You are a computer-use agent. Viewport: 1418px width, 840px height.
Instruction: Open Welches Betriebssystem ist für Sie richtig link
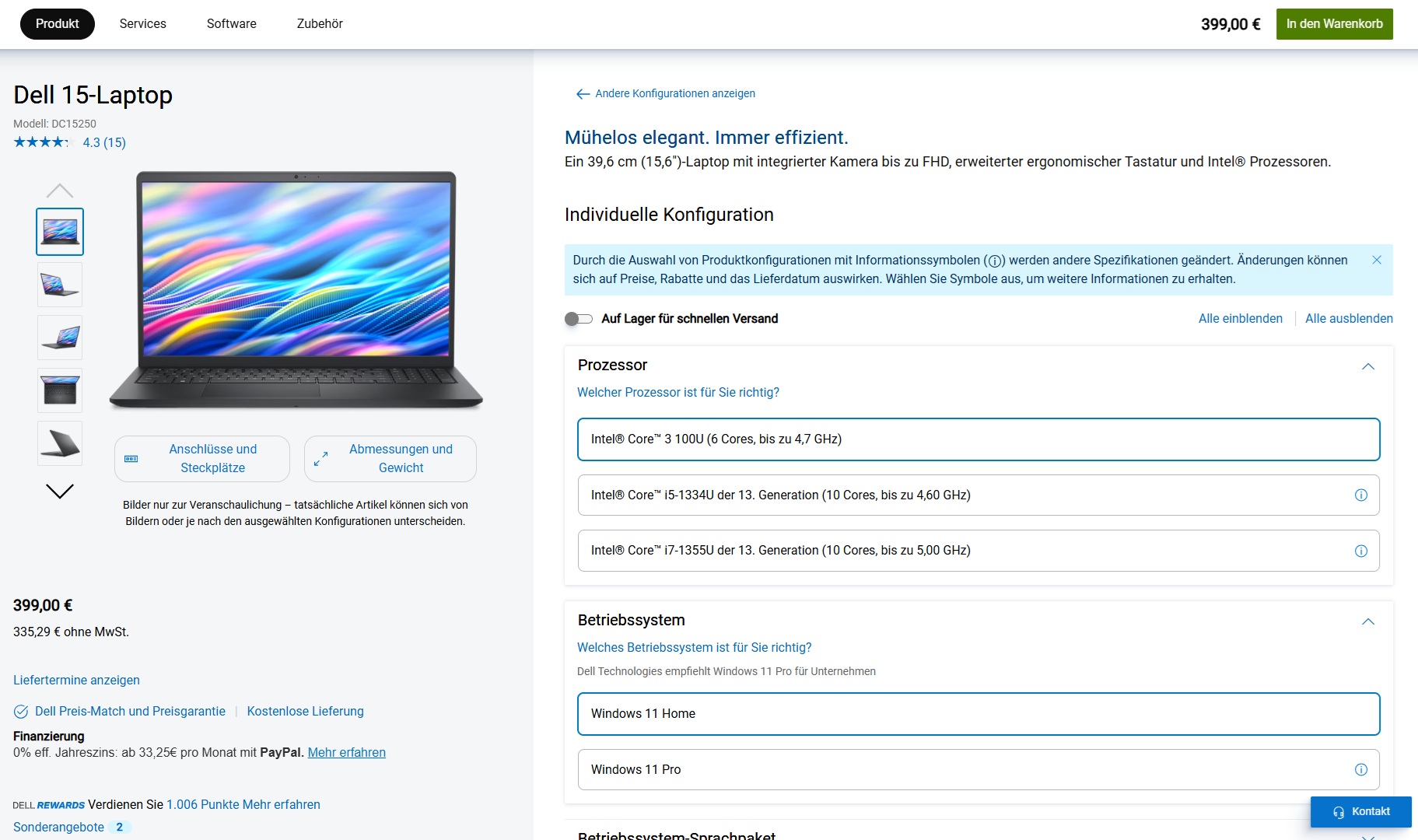click(x=695, y=648)
